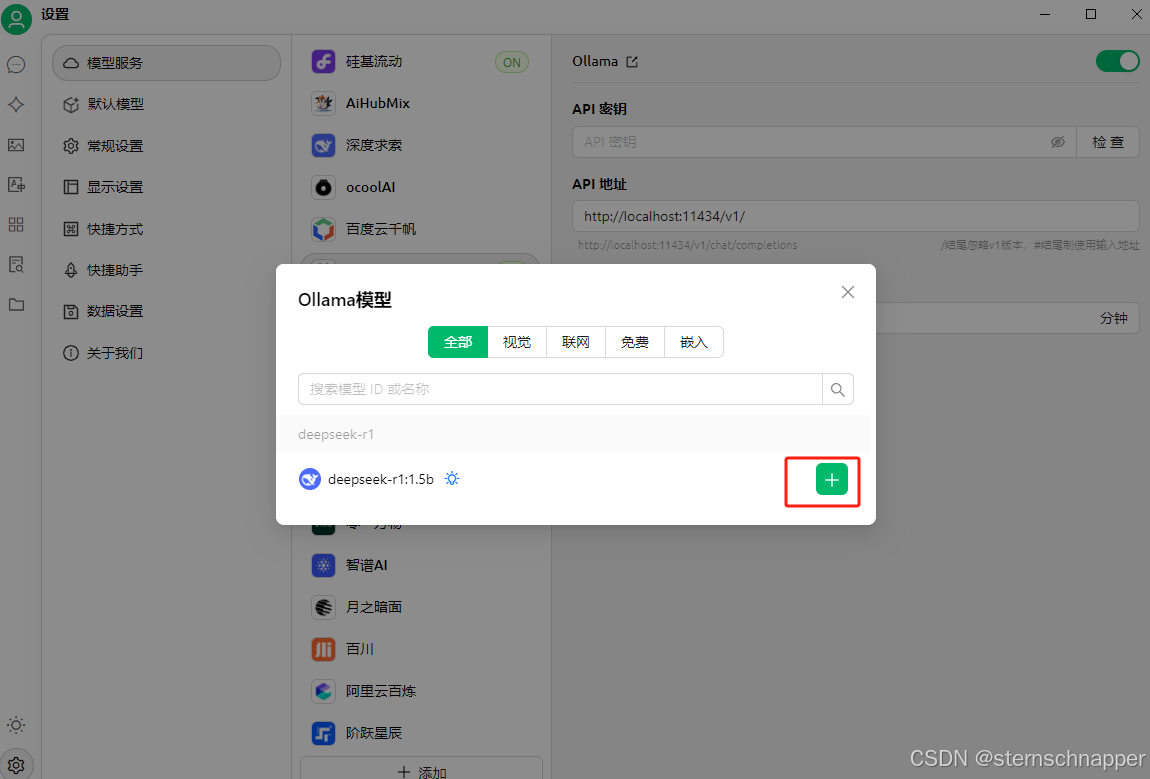The width and height of the screenshot is (1150, 779).
Task: Open 快捷方式 settings section
Action: 166,229
